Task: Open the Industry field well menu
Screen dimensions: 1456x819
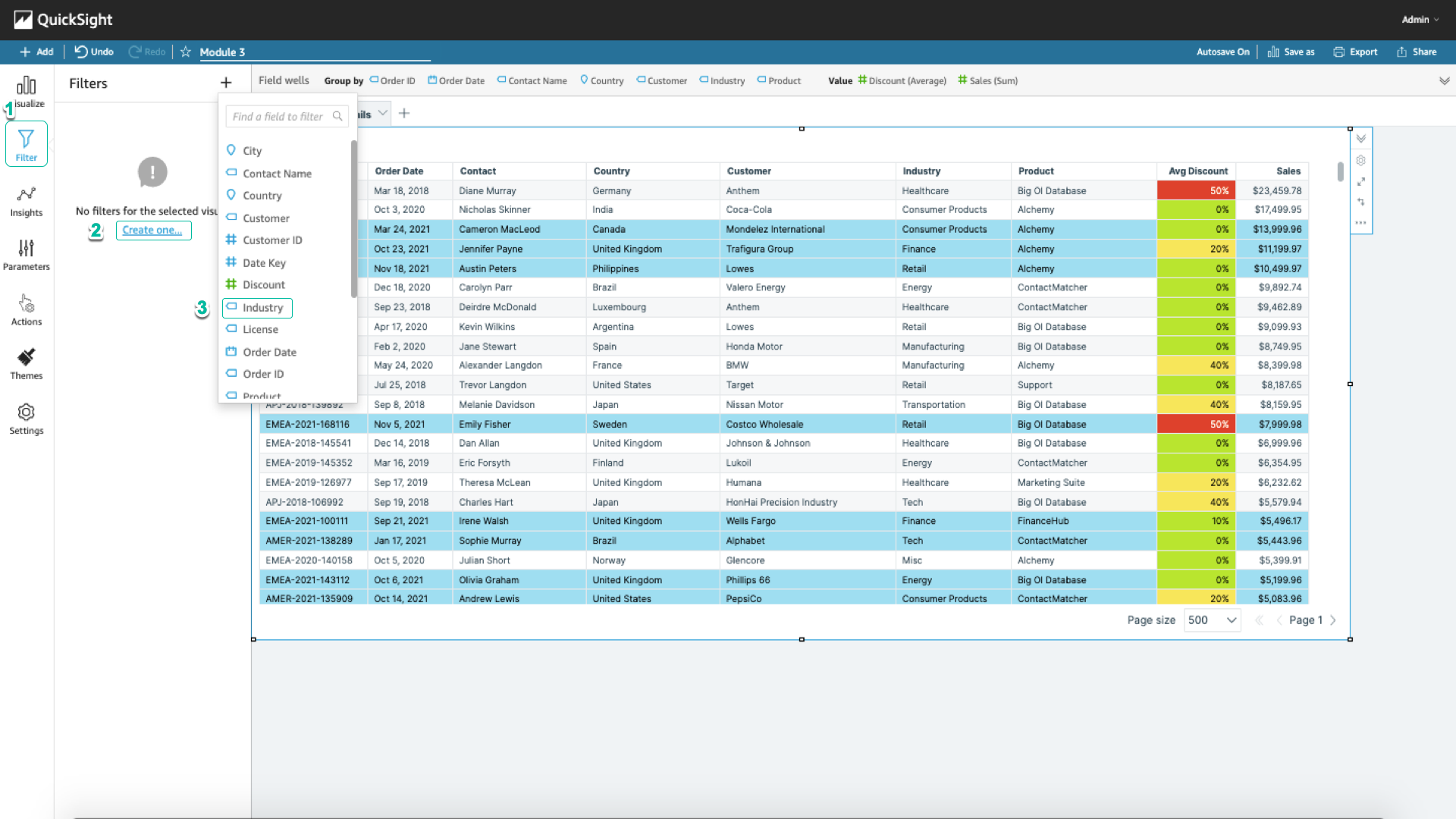Action: 722,80
